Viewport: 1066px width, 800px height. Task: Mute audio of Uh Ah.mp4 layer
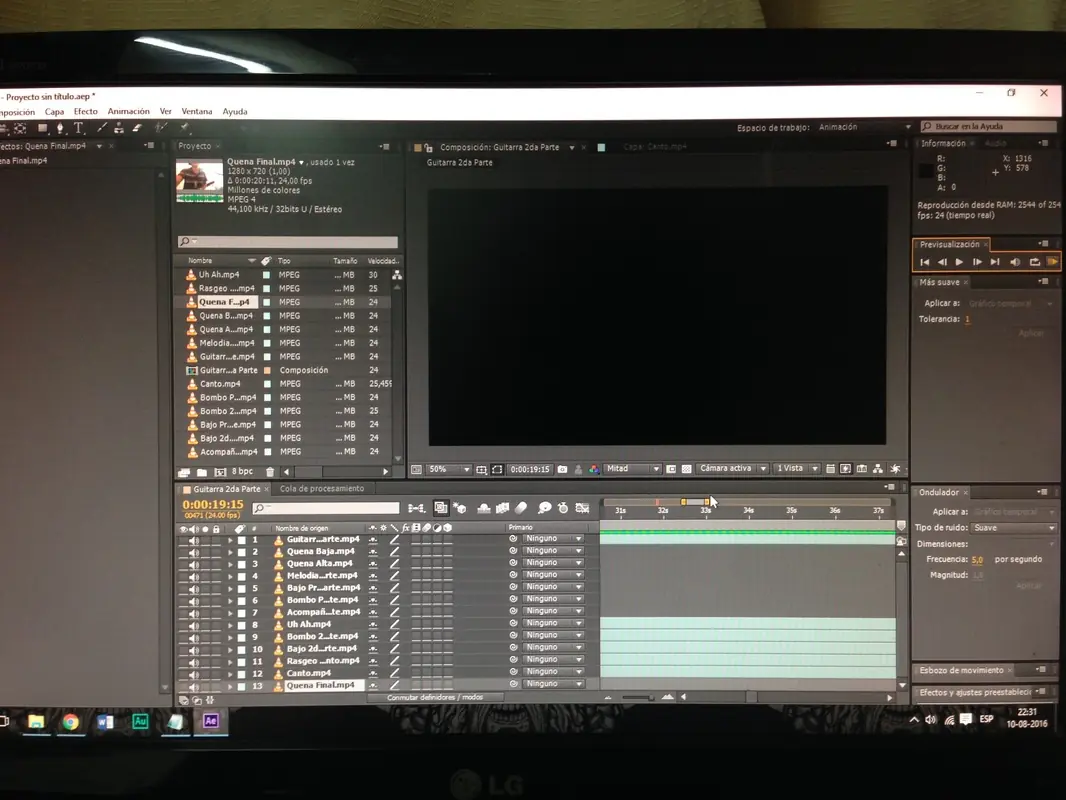[194, 625]
